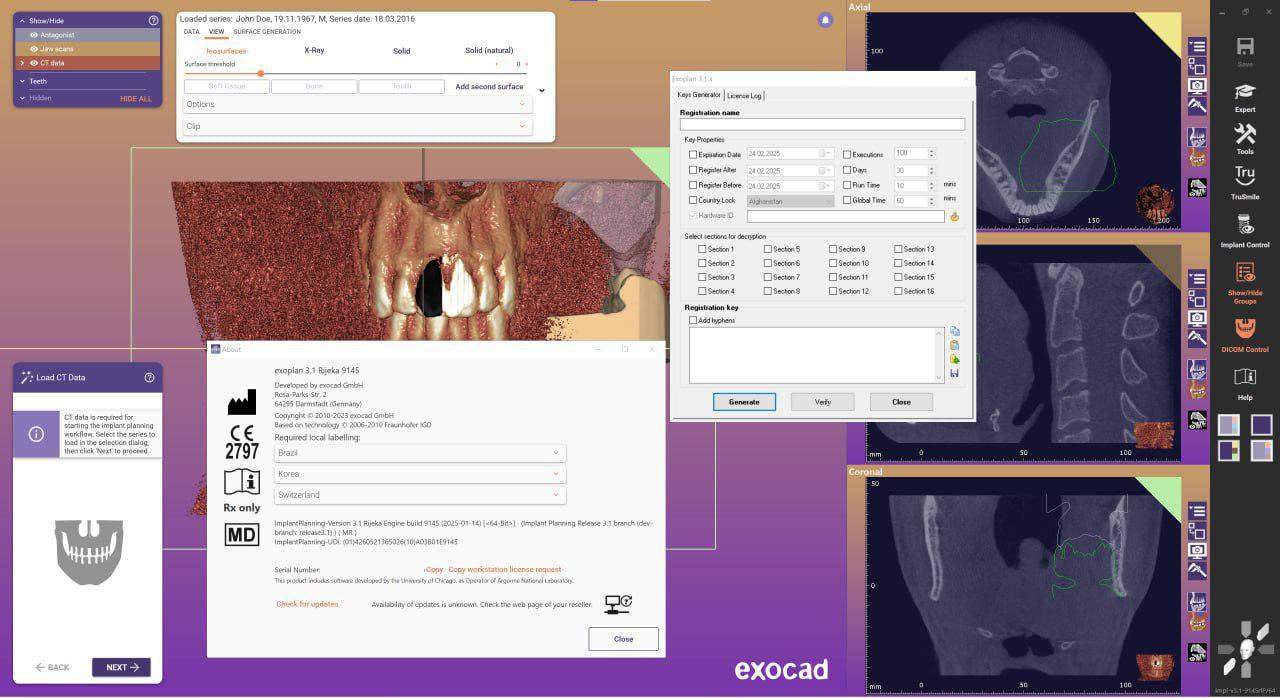Screen dimensions: 1280x698
Task: Click Check for updates link
Action: [x=307, y=604]
